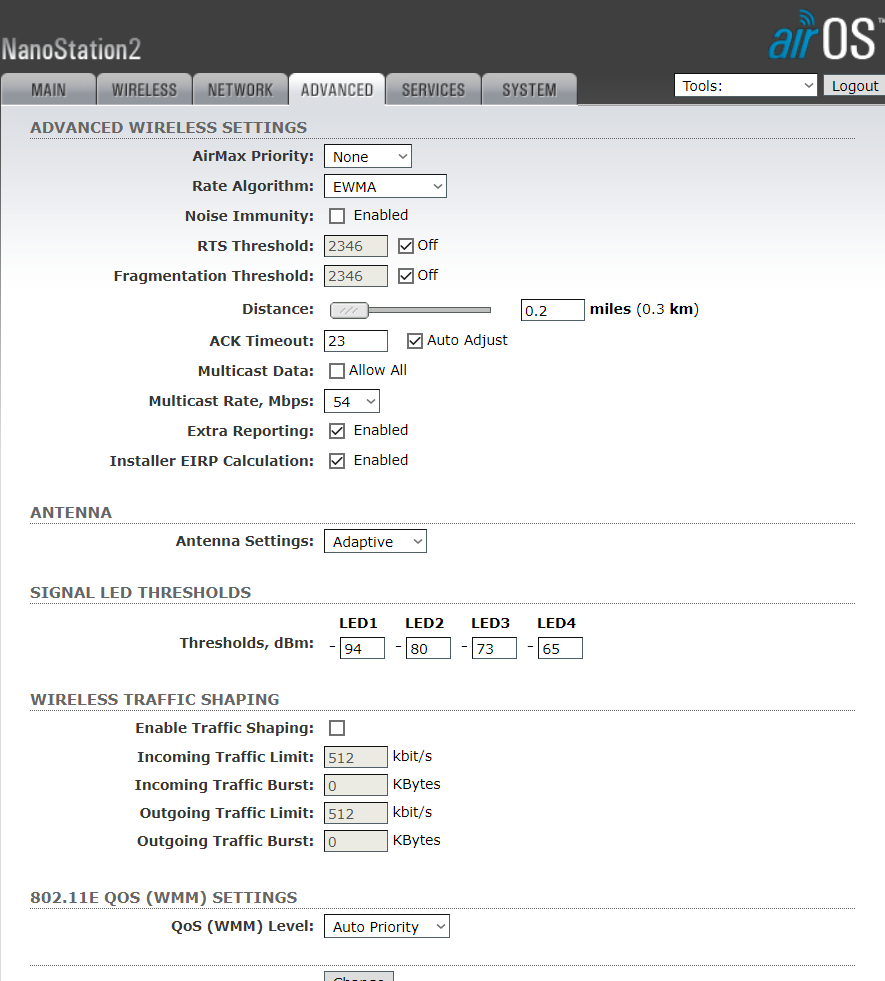Screen dimensions: 885x981
Task: Select the ADVANCED tab
Action: coord(337,89)
